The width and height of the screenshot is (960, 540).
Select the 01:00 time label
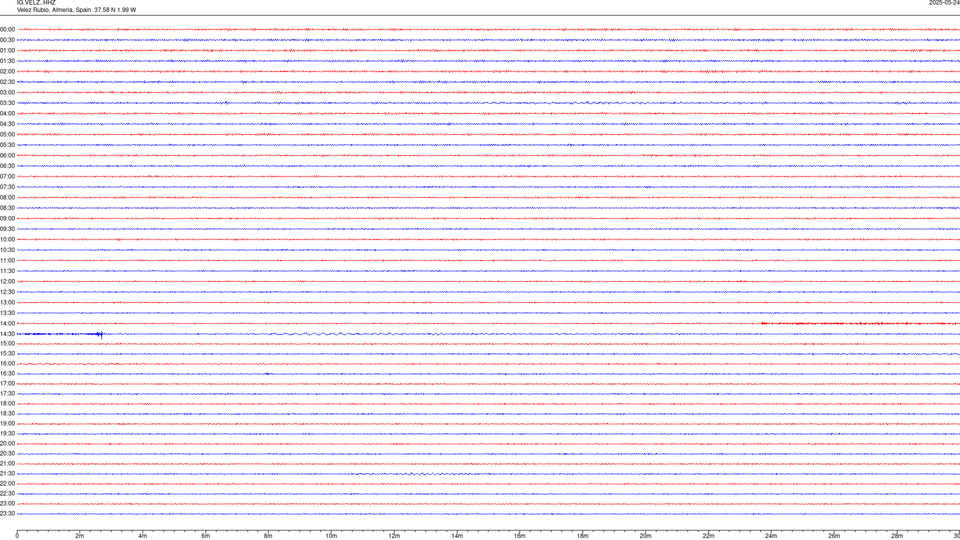pos(7,51)
